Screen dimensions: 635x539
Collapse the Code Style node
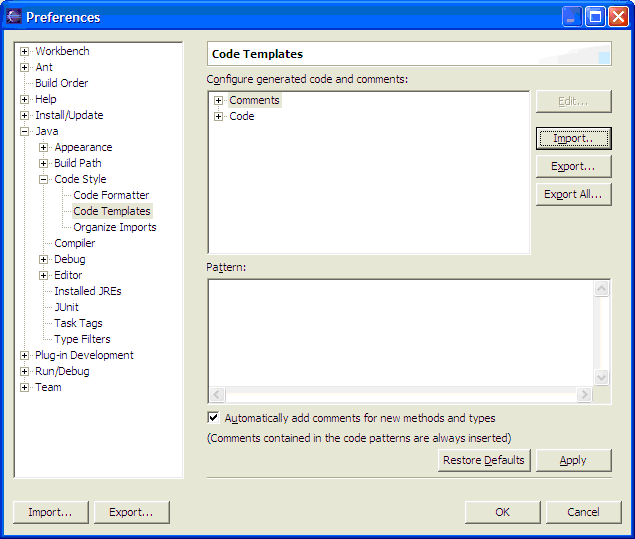tap(44, 180)
